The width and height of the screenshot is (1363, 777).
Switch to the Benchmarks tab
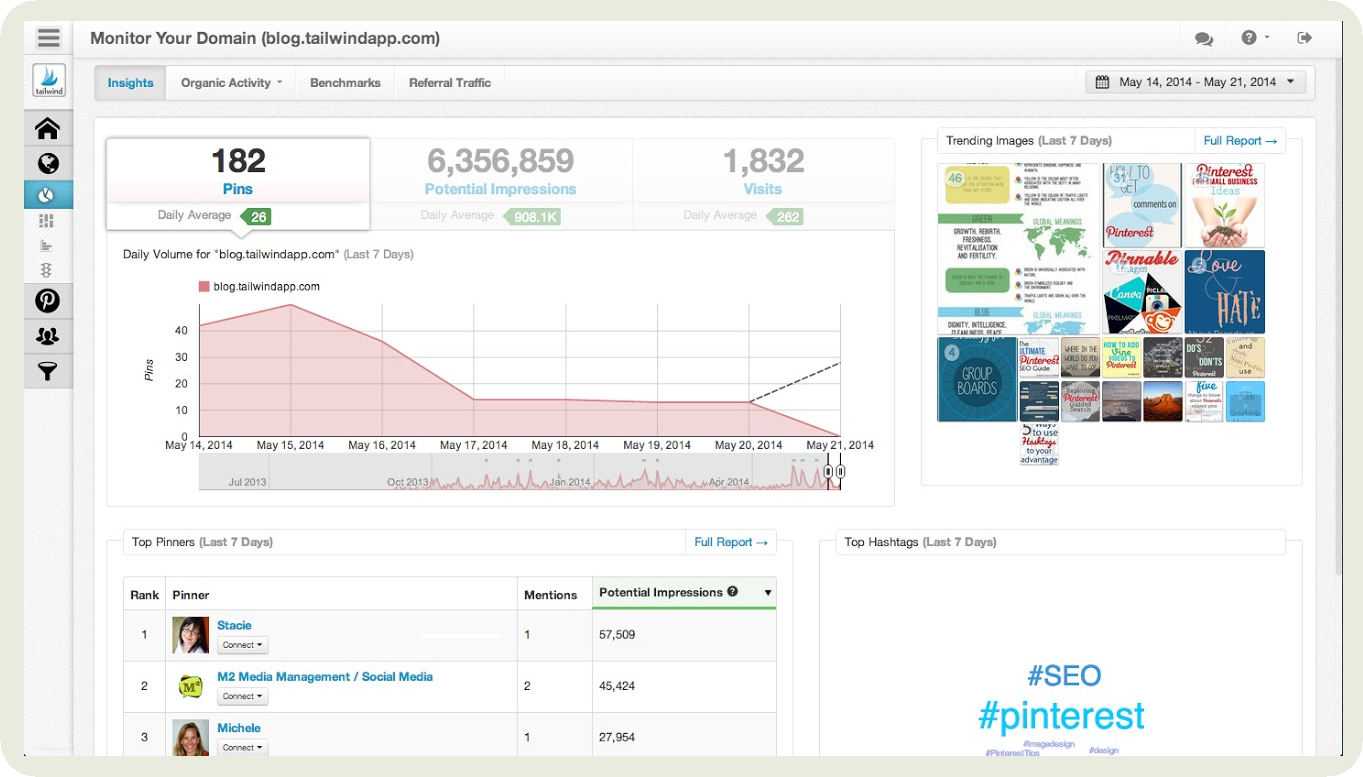pyautogui.click(x=345, y=83)
